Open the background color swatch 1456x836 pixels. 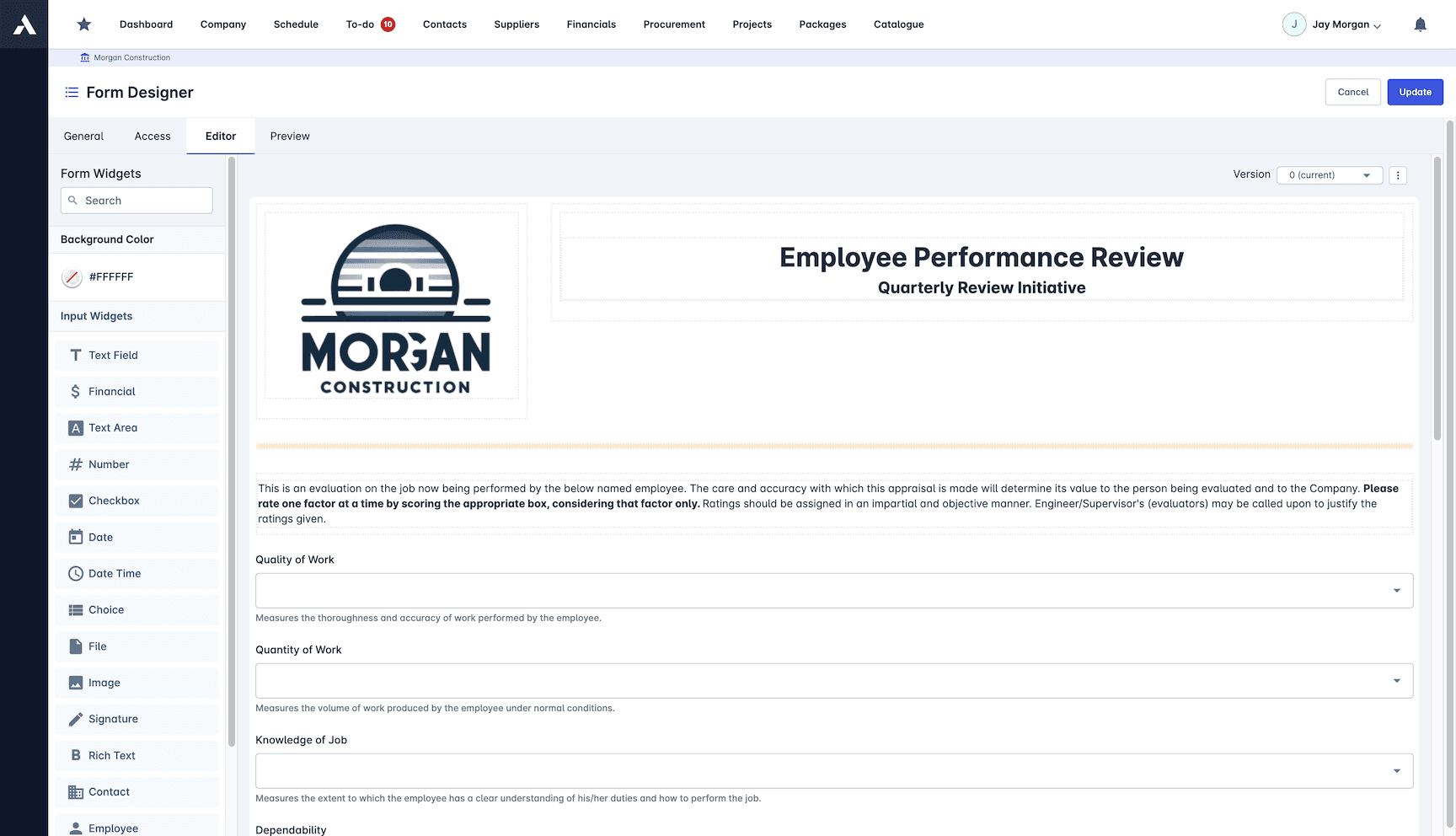point(72,277)
